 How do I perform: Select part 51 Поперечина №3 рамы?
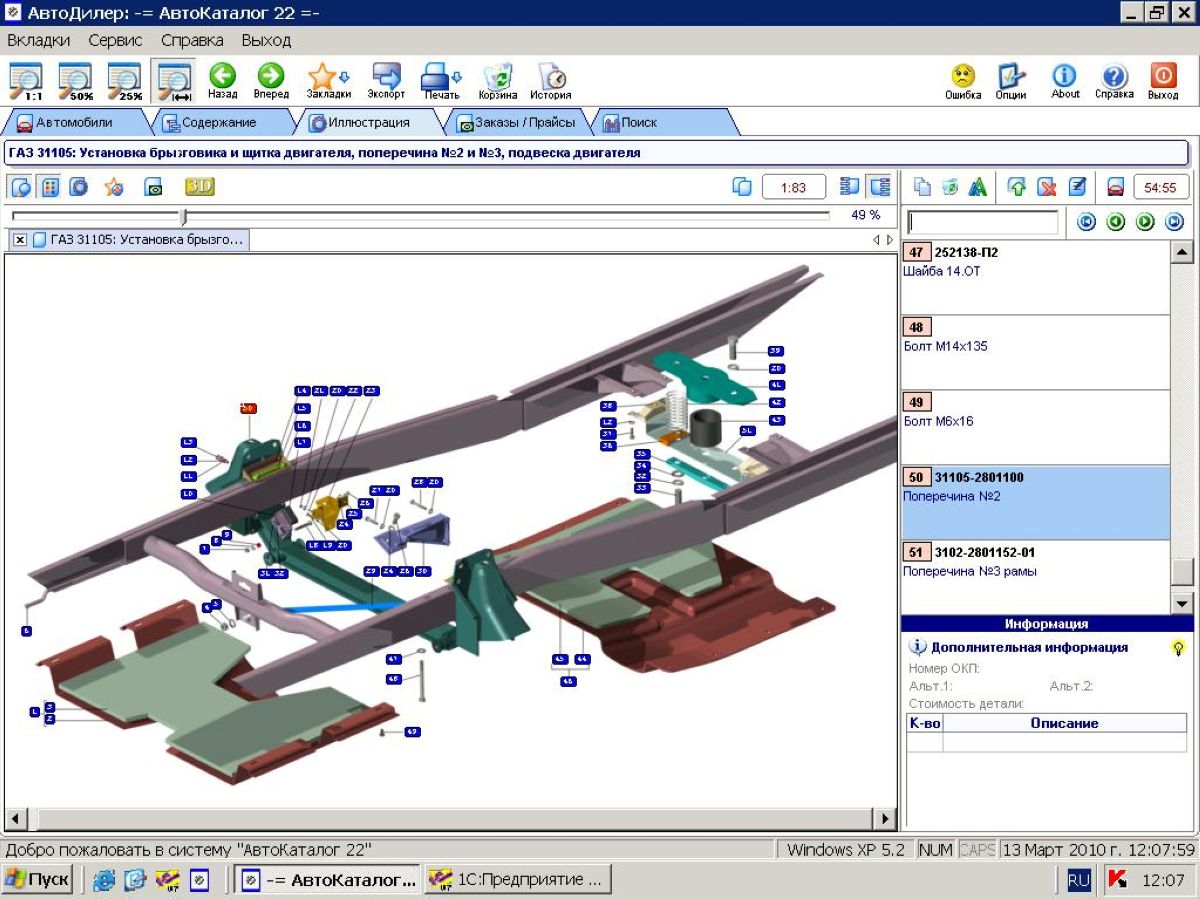(x=1035, y=577)
